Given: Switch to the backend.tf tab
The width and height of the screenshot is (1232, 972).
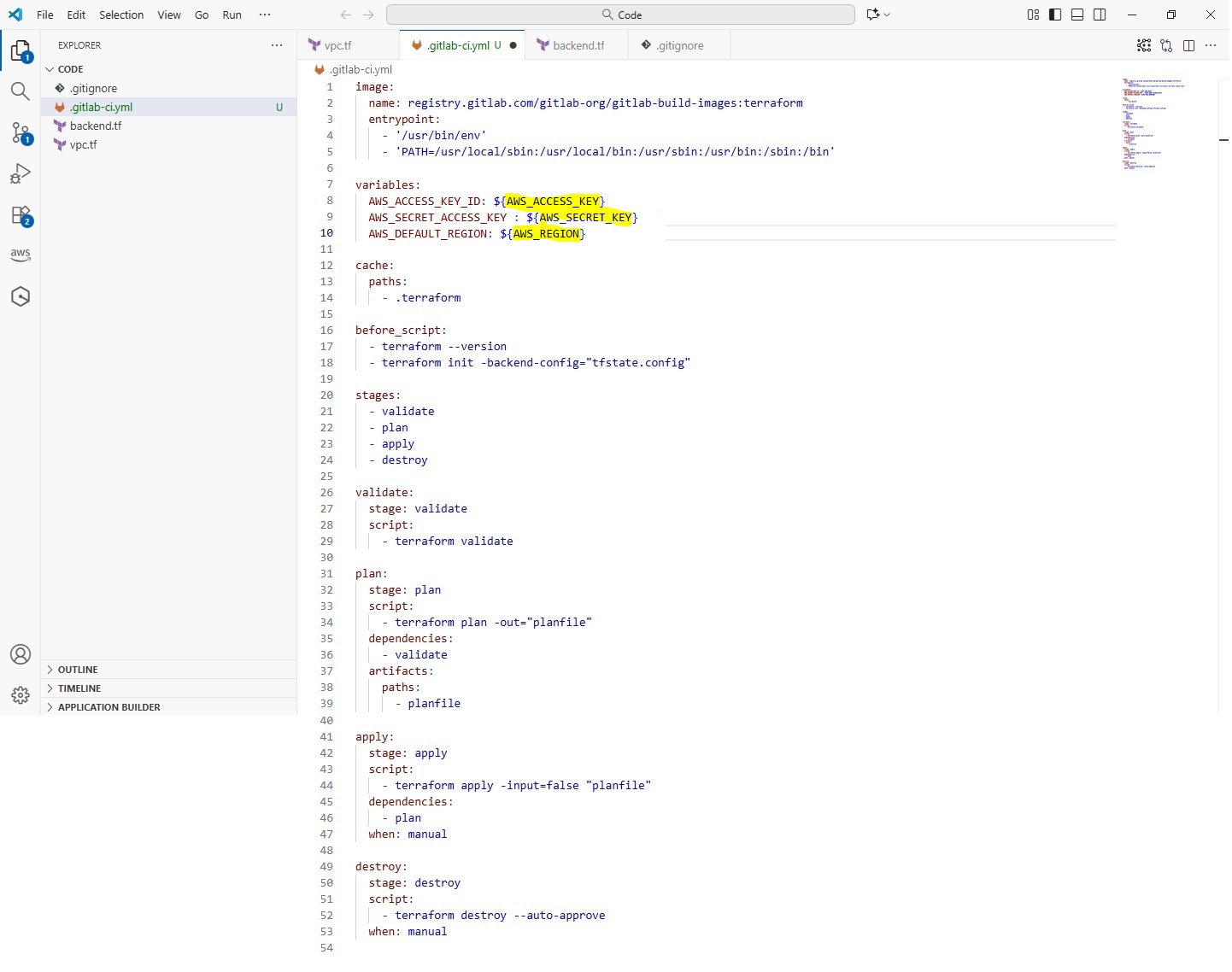Looking at the screenshot, I should (x=578, y=45).
